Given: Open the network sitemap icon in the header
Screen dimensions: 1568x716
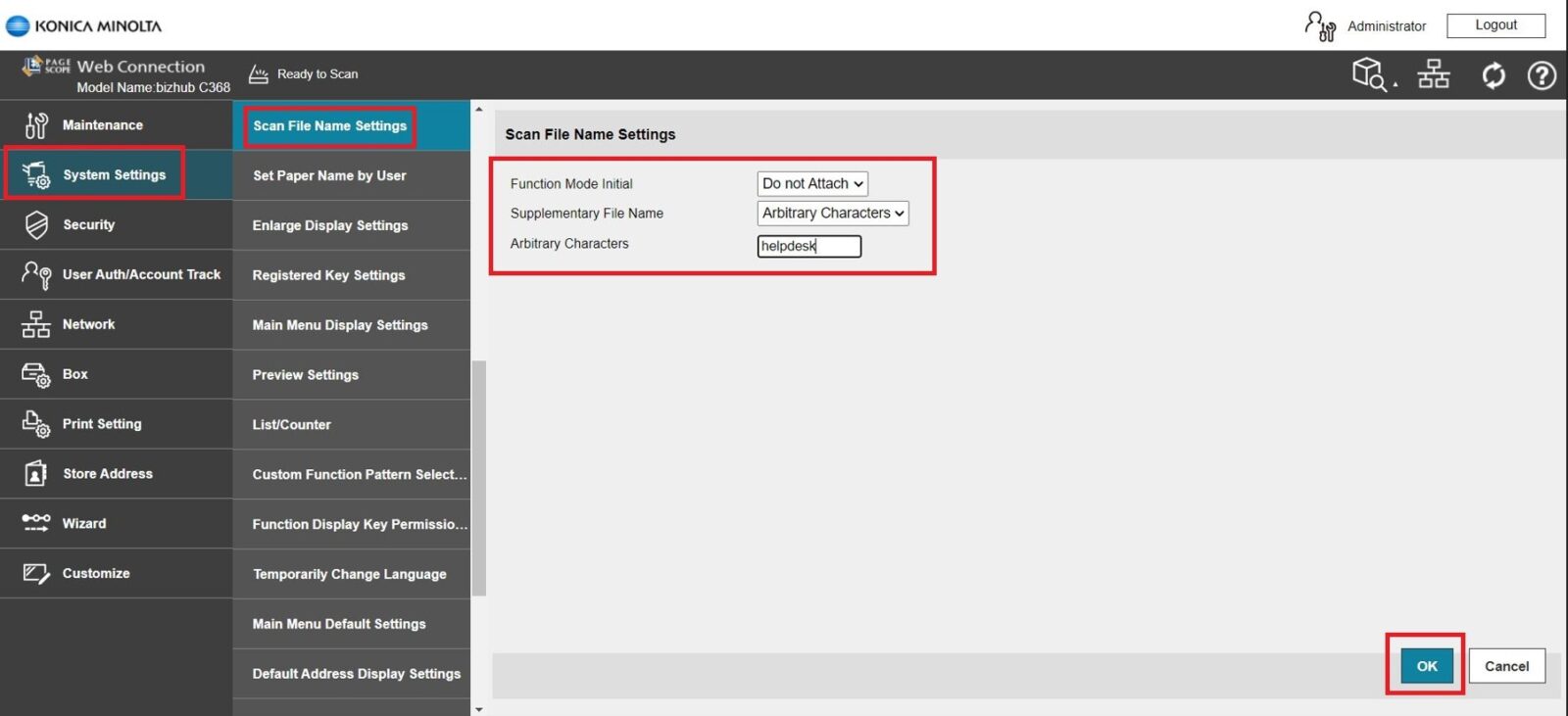Looking at the screenshot, I should 1433,74.
